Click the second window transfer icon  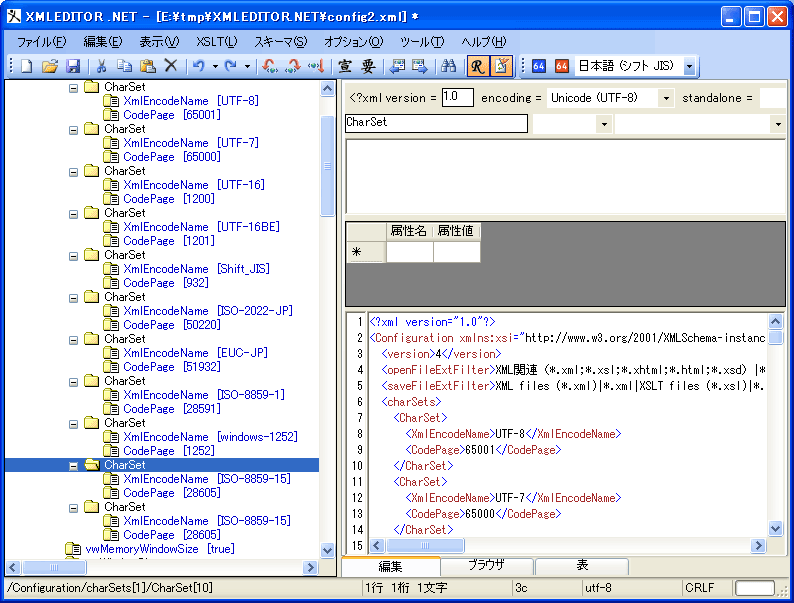coord(420,66)
